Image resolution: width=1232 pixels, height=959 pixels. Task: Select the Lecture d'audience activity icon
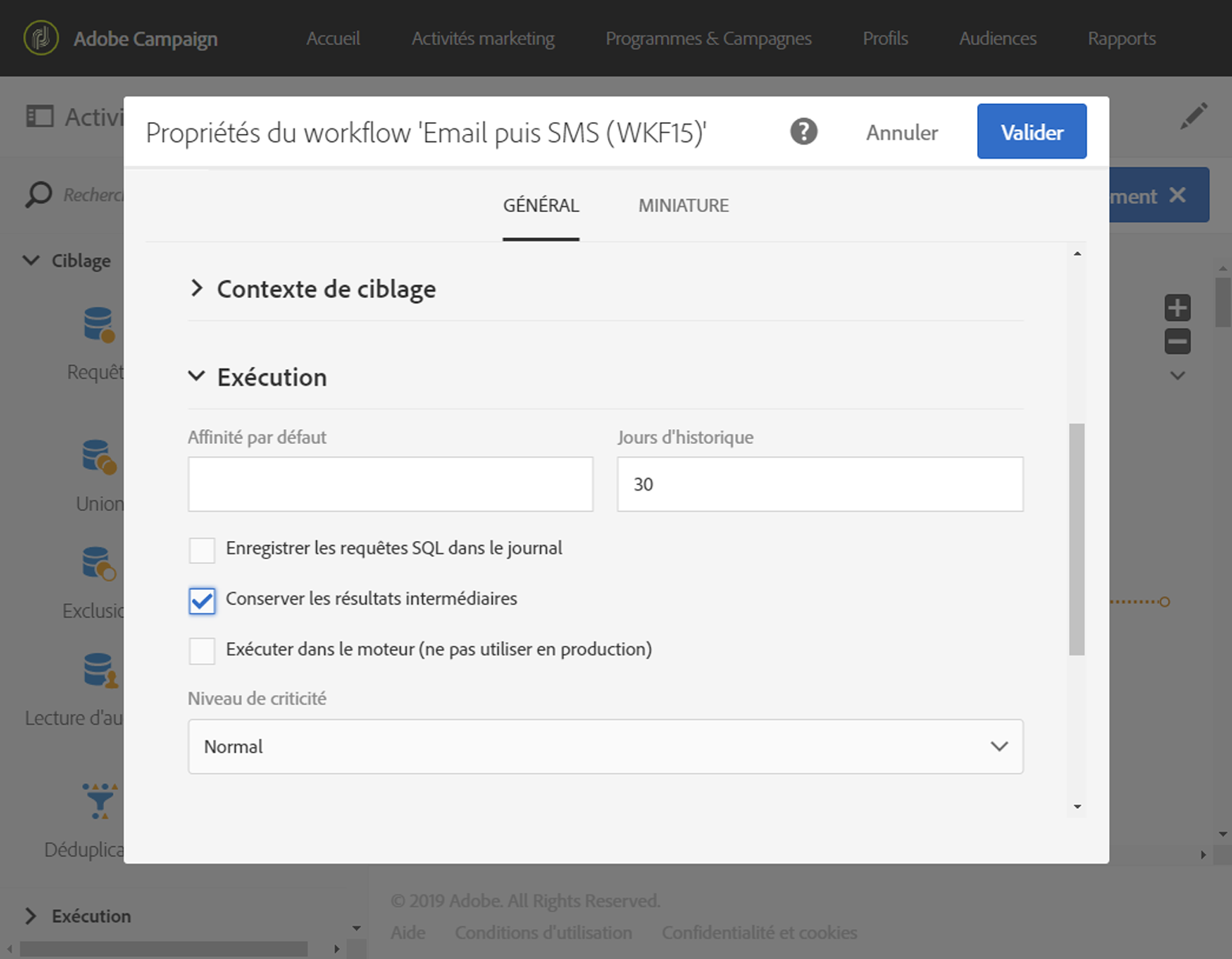[99, 670]
